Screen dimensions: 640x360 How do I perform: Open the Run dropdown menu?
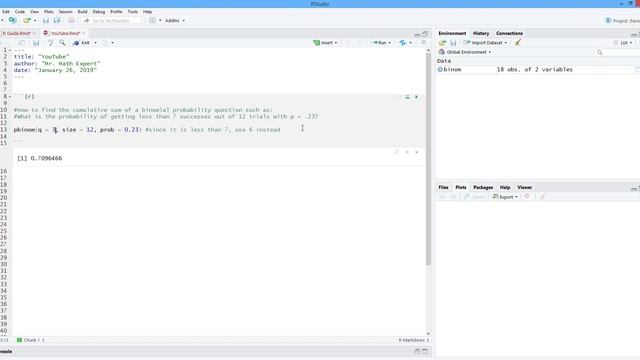[x=389, y=43]
